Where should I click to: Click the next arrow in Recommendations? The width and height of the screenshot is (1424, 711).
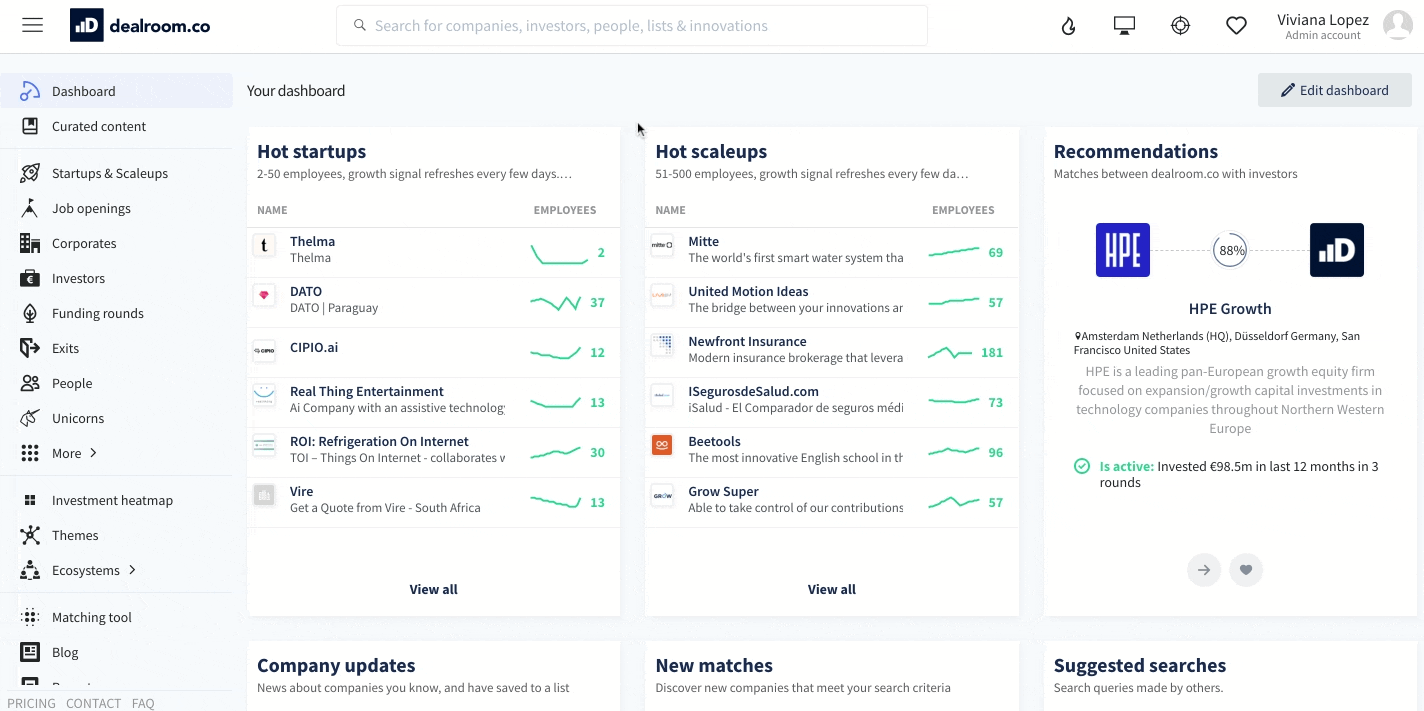[1204, 570]
